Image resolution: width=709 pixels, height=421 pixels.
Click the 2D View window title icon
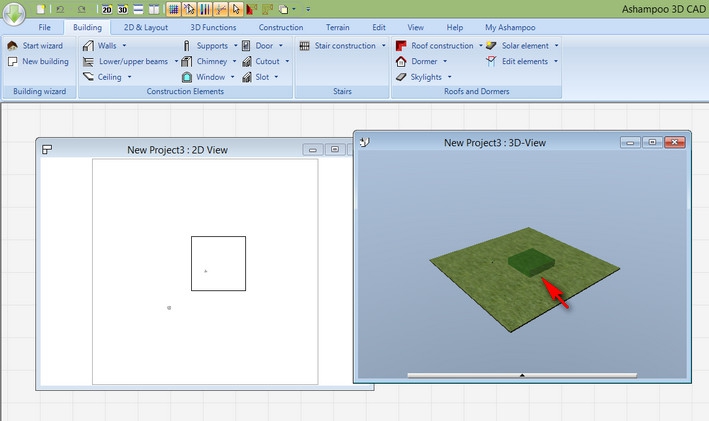click(47, 149)
